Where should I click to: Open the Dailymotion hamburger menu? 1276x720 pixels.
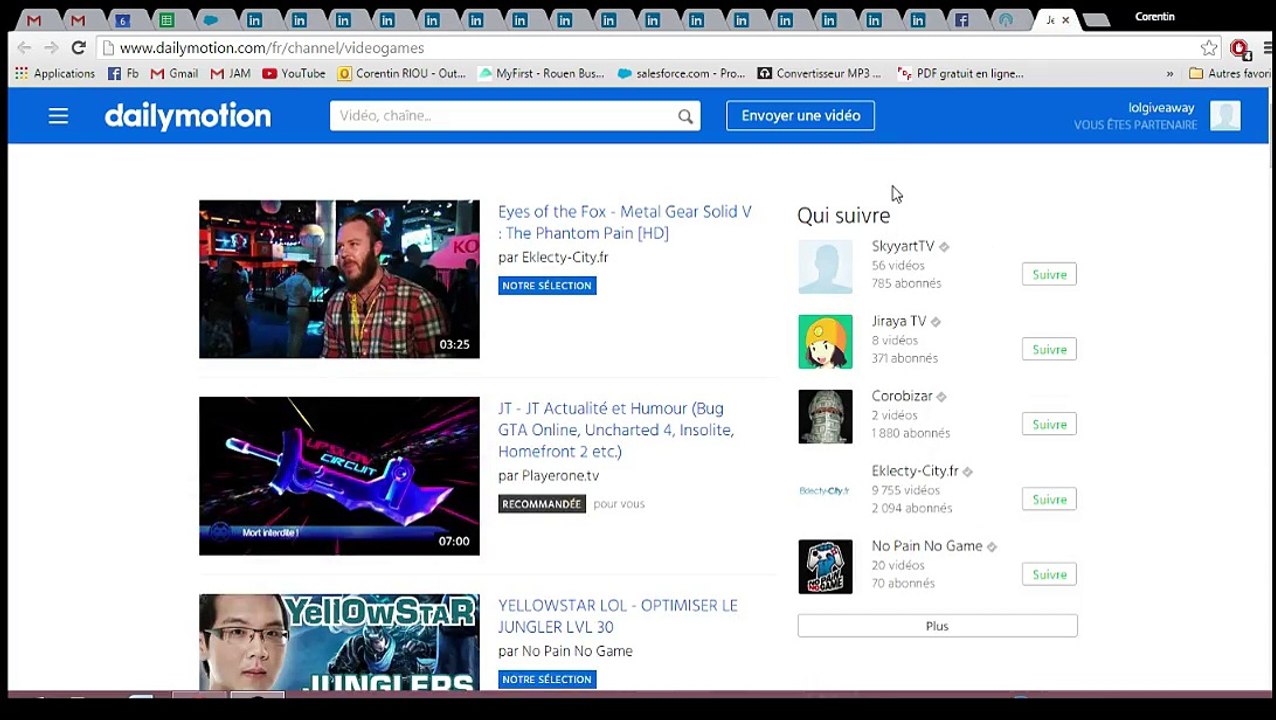[x=58, y=116]
